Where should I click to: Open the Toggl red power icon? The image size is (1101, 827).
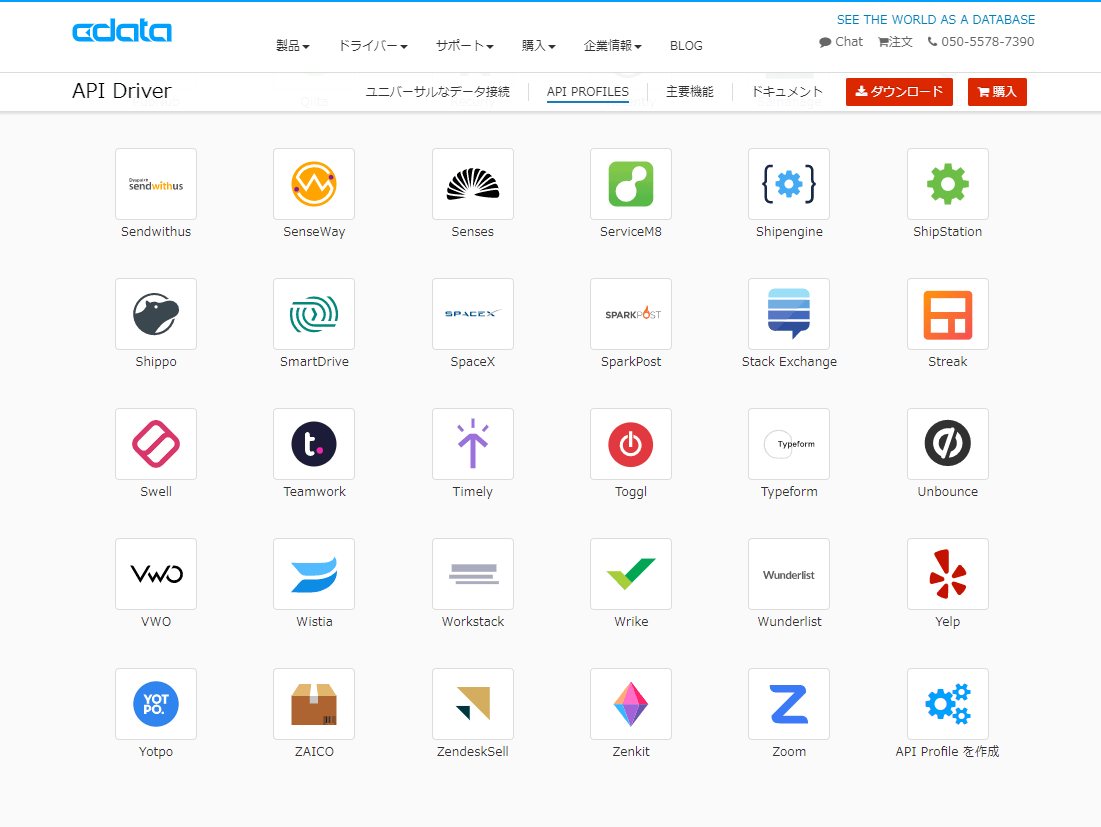[631, 444]
